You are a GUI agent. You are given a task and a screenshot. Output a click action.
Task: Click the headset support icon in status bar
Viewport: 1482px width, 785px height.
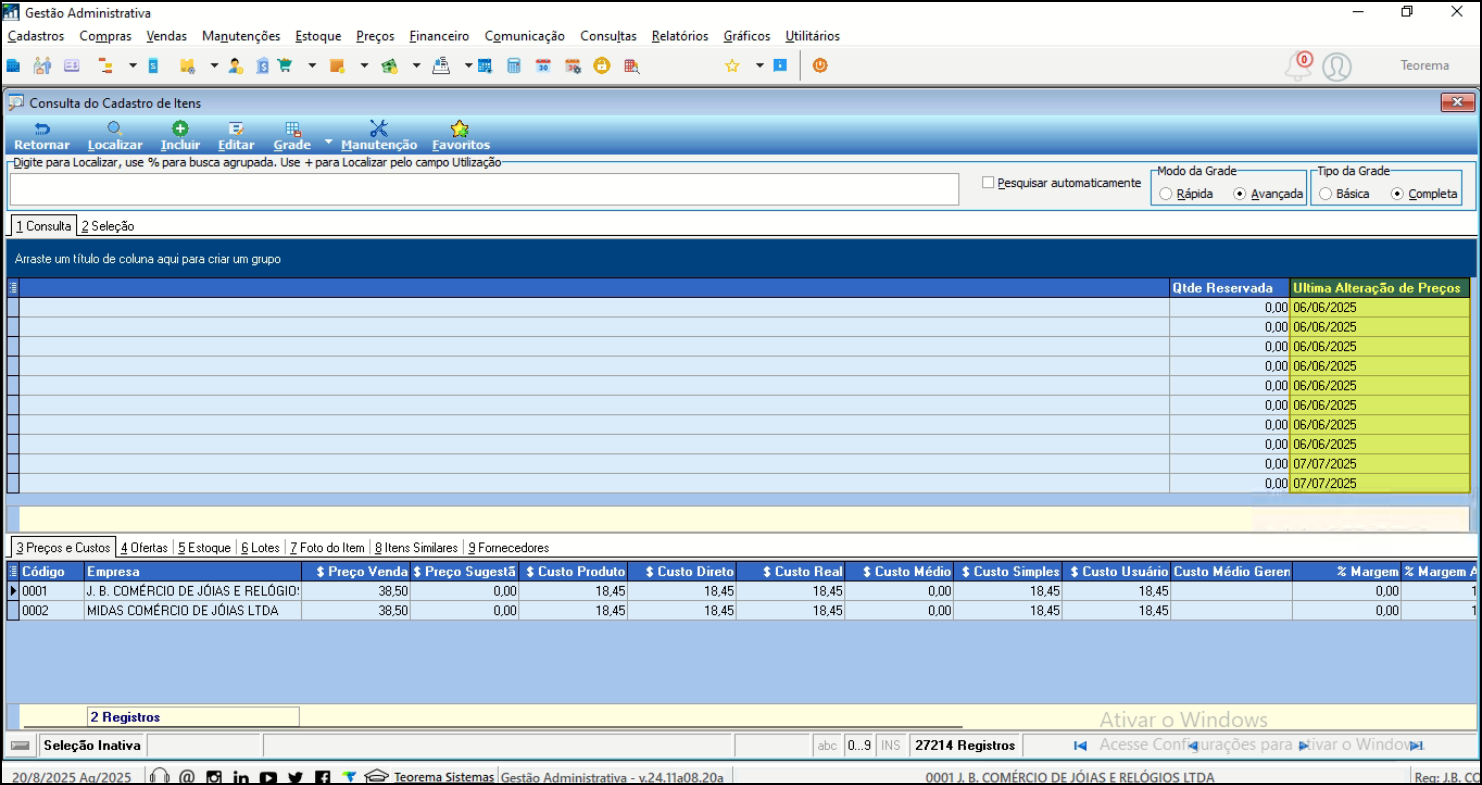point(159,777)
